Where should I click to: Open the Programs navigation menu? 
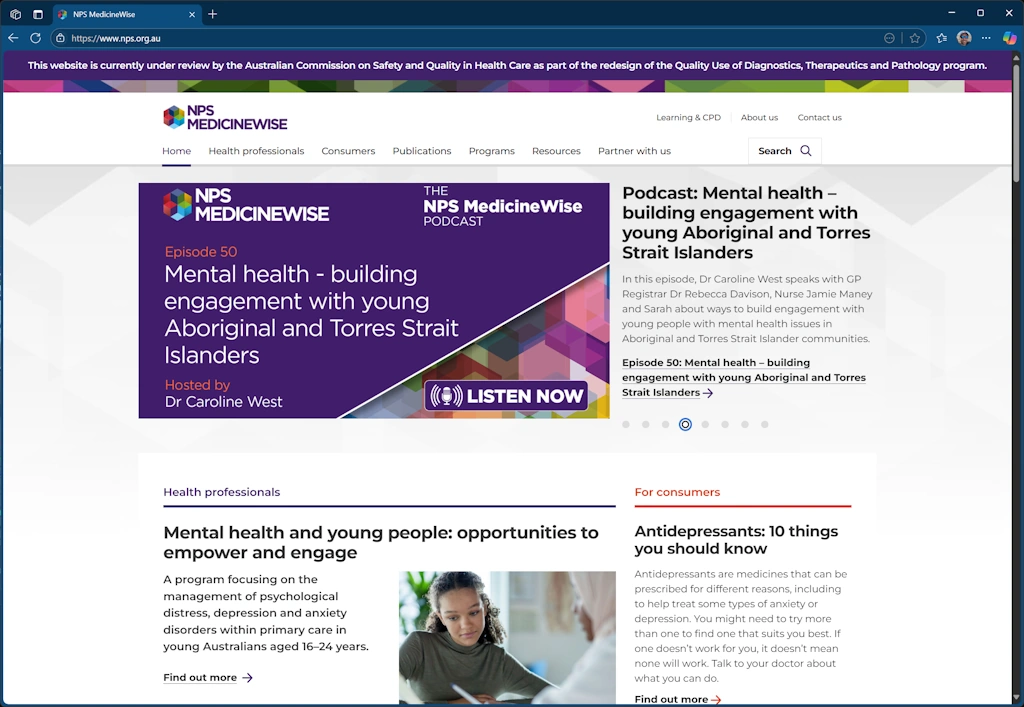492,151
